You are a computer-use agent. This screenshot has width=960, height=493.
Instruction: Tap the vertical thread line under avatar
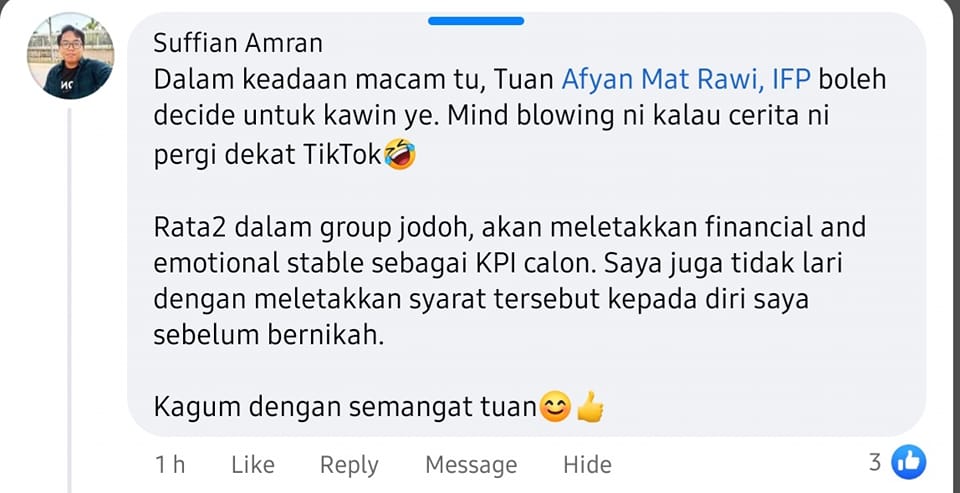tap(70, 300)
